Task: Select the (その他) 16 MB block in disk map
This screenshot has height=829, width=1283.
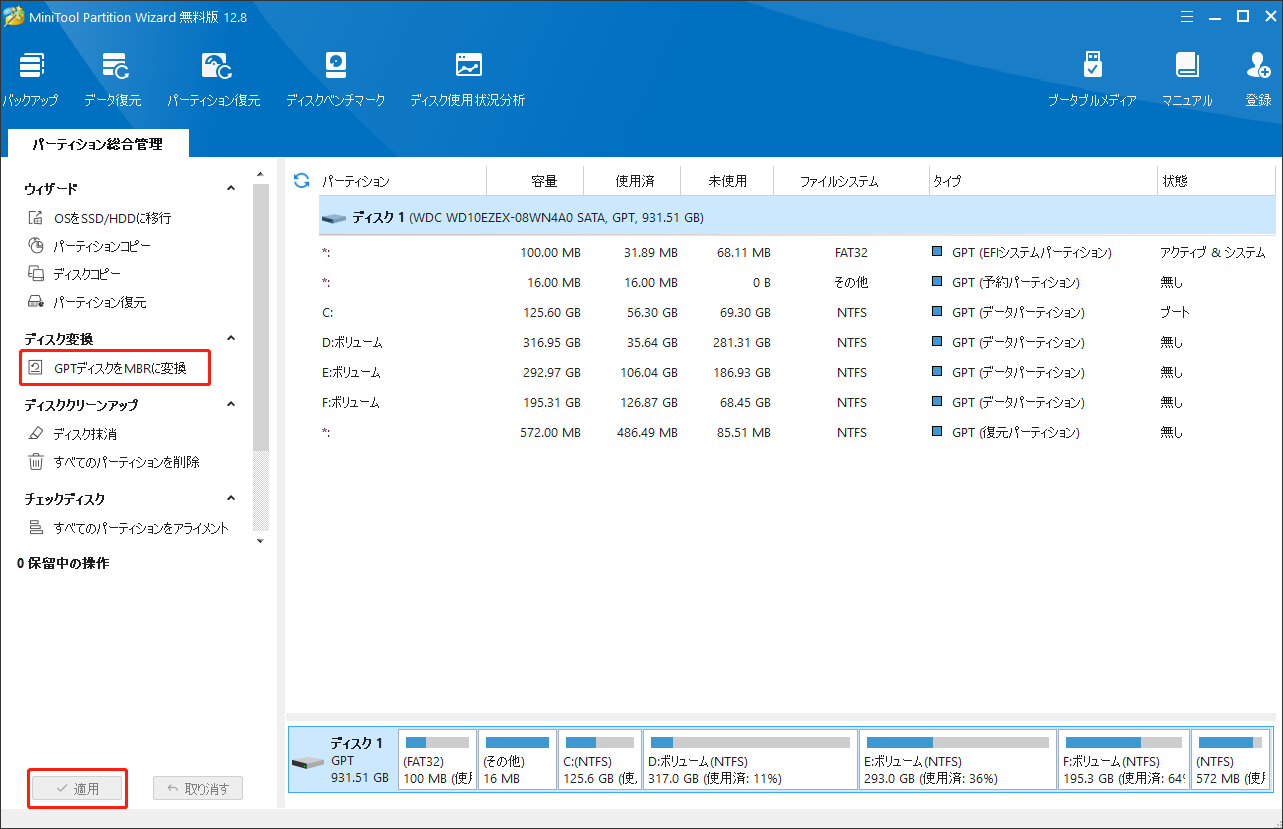Action: coord(517,760)
